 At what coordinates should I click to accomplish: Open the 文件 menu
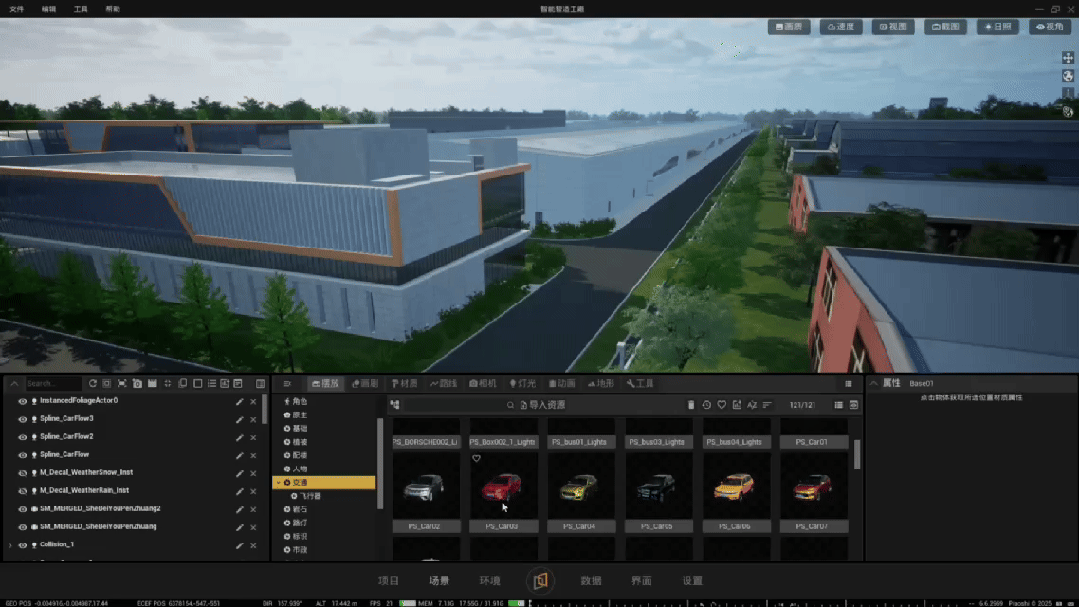17,9
